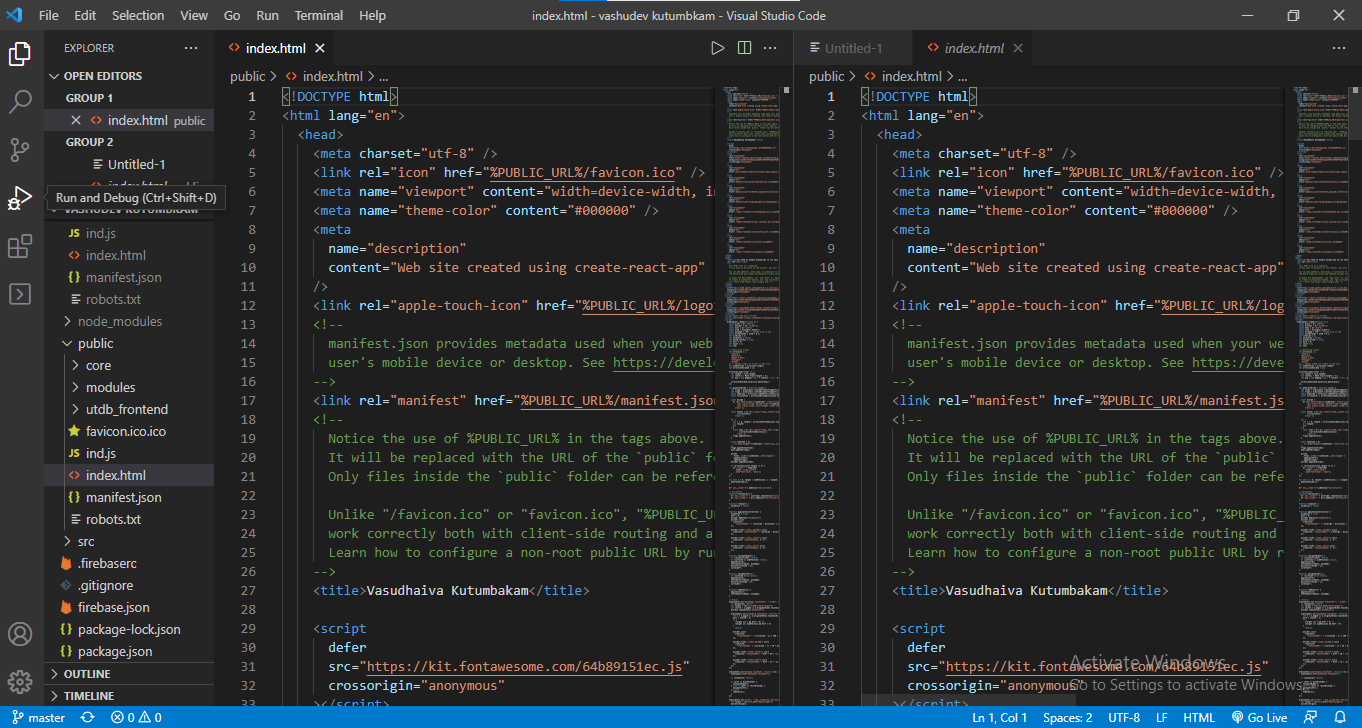
Task: Open Run and Debug view
Action: point(20,198)
